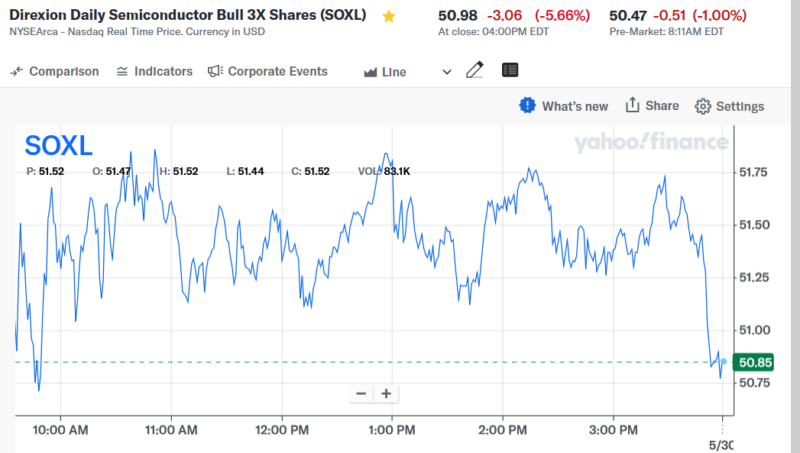Share this SOXL chart
This screenshot has height=453, width=800.
click(652, 106)
